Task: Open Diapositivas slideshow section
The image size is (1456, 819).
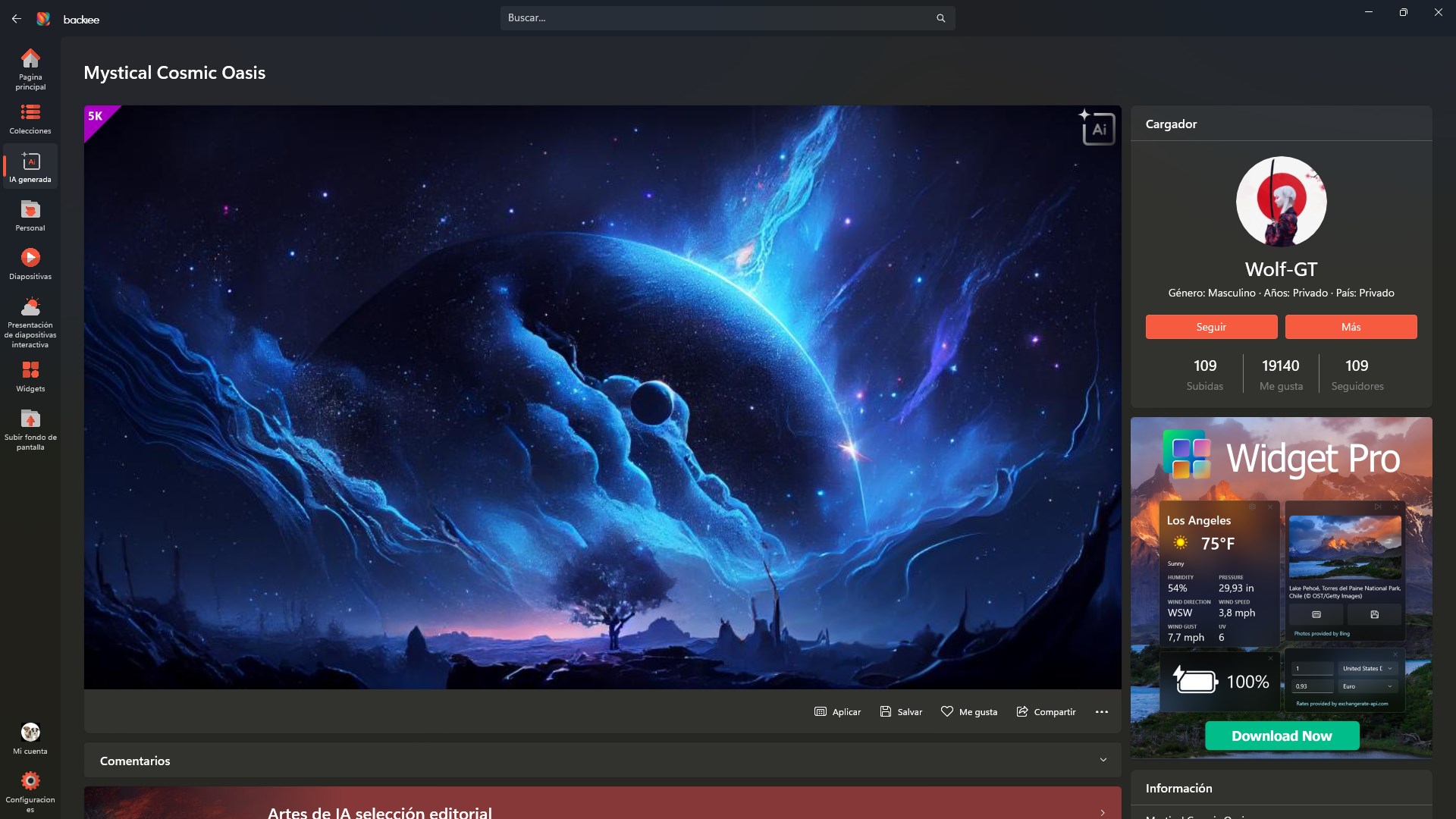Action: point(30,259)
